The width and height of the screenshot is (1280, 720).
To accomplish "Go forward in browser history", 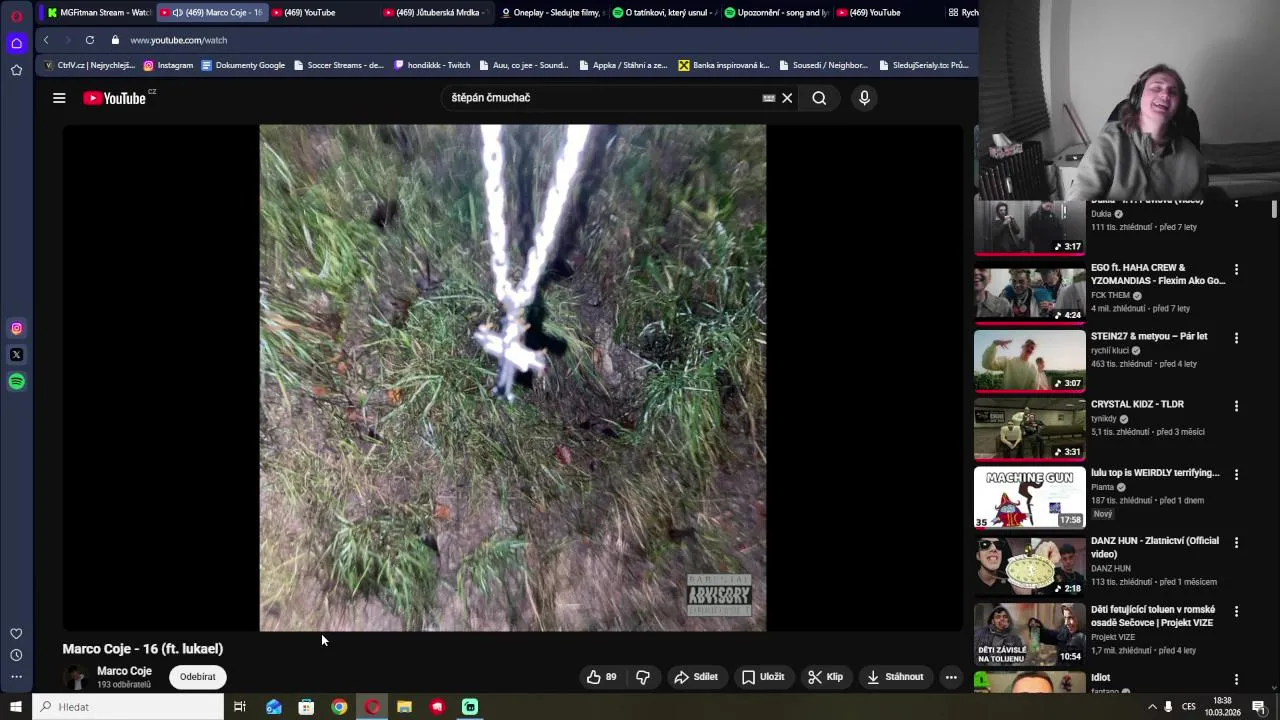I will pos(67,40).
